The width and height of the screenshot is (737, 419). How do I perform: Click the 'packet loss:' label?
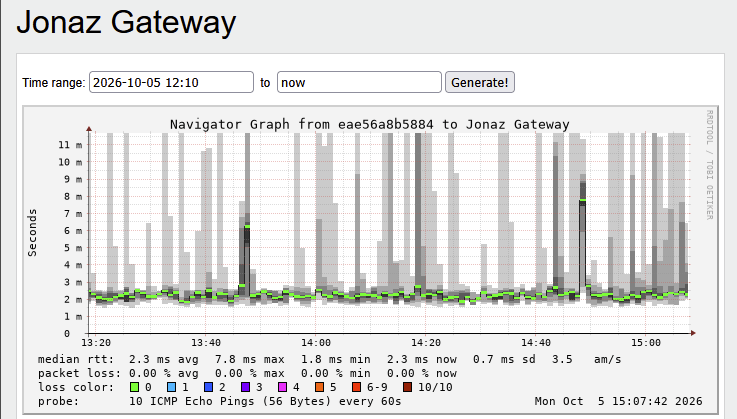pos(79,373)
